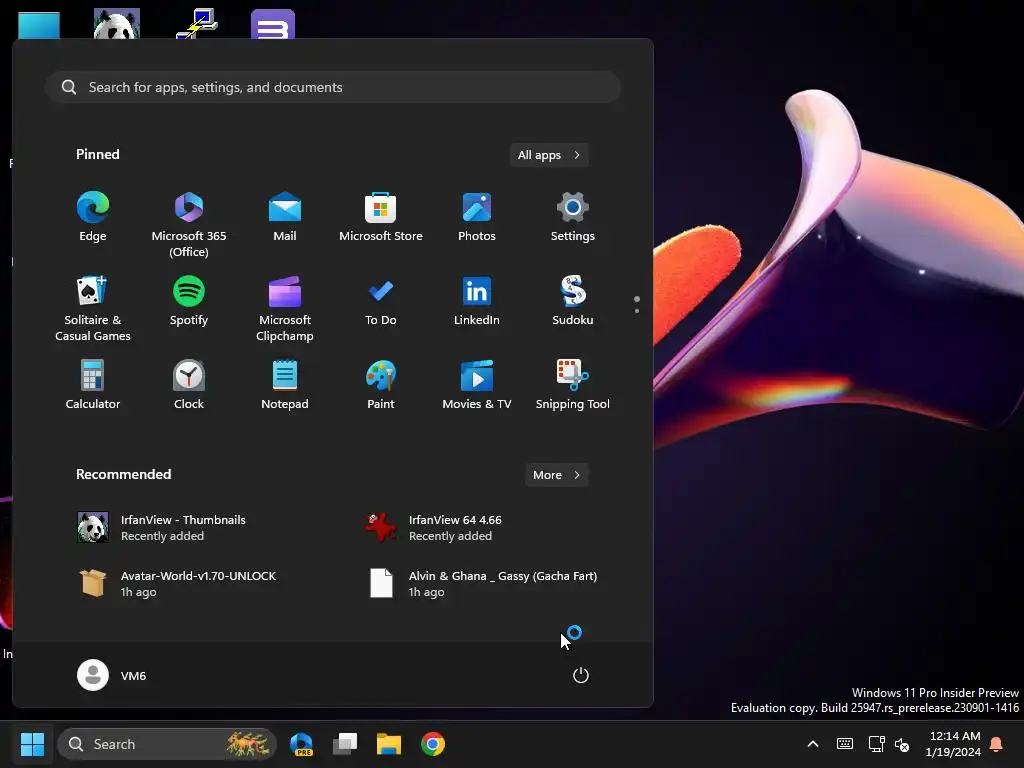Show More recommended items
The height and width of the screenshot is (768, 1024).
tap(556, 475)
